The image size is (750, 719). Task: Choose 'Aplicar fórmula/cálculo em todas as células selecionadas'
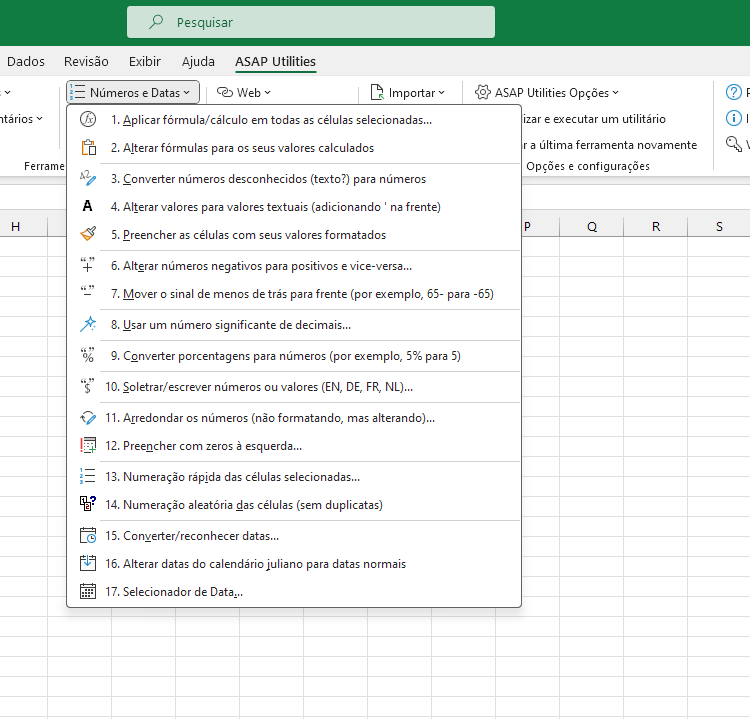(x=294, y=120)
